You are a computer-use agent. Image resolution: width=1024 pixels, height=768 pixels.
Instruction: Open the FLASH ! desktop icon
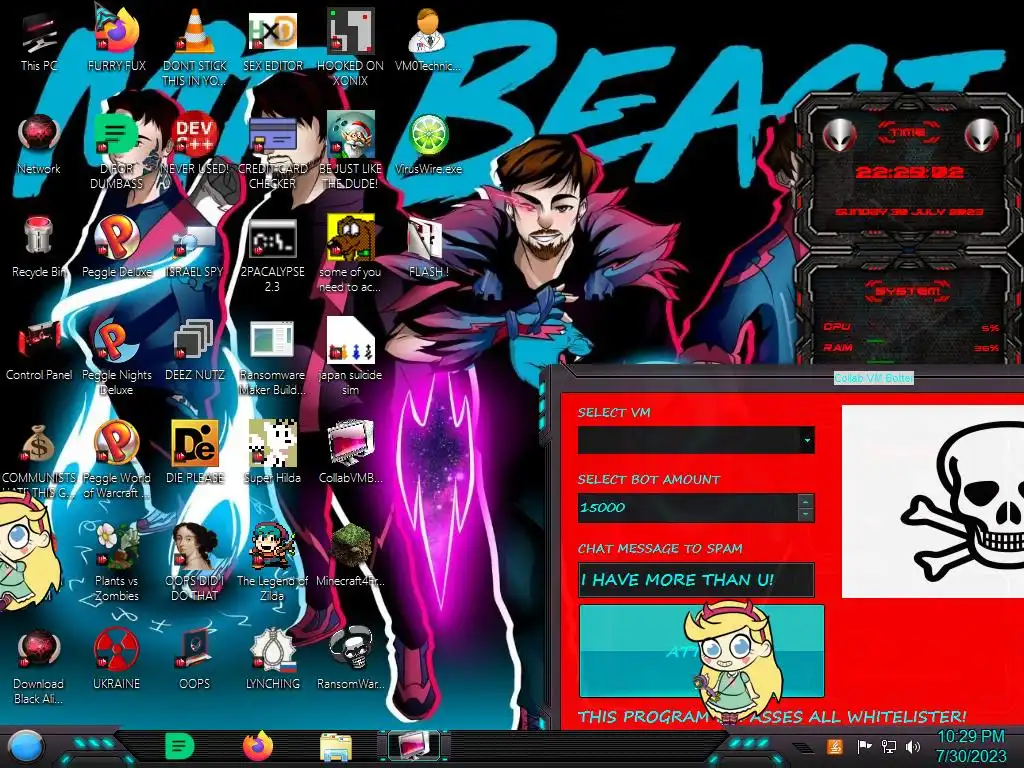(x=428, y=247)
